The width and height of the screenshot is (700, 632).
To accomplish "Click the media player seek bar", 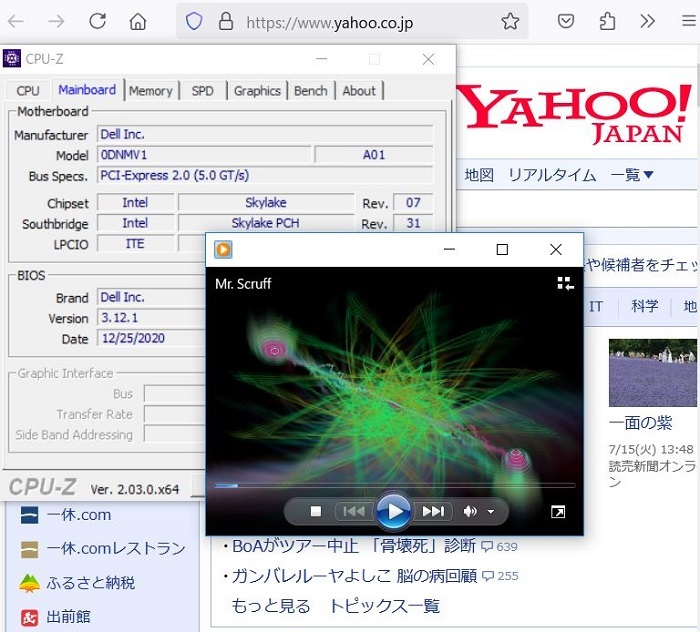I will tap(395, 486).
